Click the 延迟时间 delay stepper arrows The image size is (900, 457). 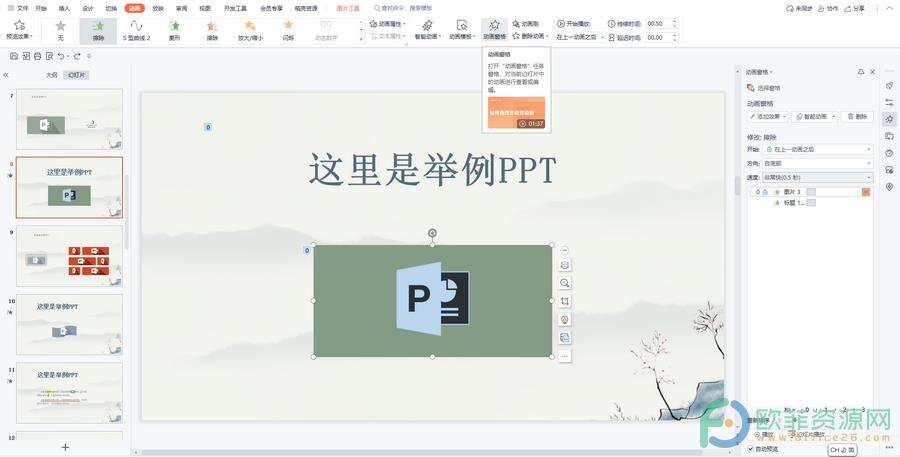[674, 37]
